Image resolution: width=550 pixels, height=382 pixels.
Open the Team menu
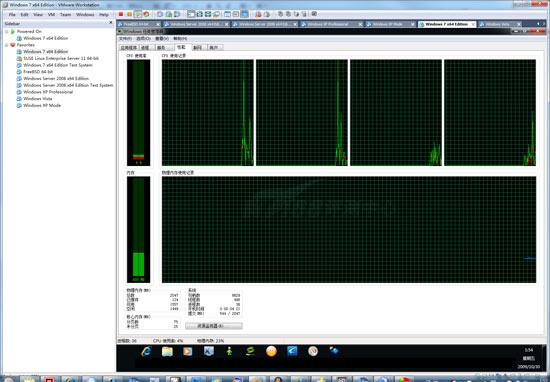coord(65,14)
